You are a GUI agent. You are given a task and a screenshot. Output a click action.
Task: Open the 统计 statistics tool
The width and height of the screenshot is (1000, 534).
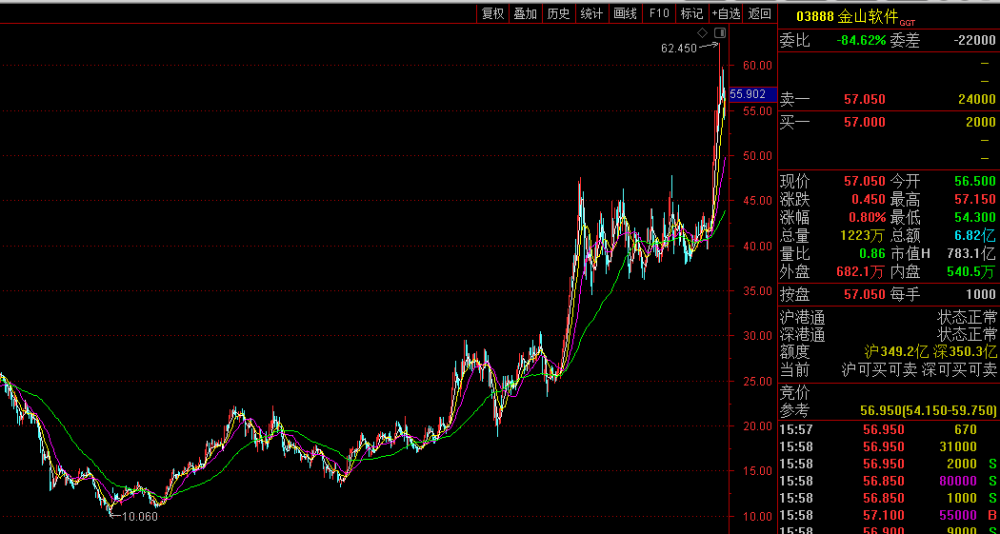pyautogui.click(x=592, y=13)
